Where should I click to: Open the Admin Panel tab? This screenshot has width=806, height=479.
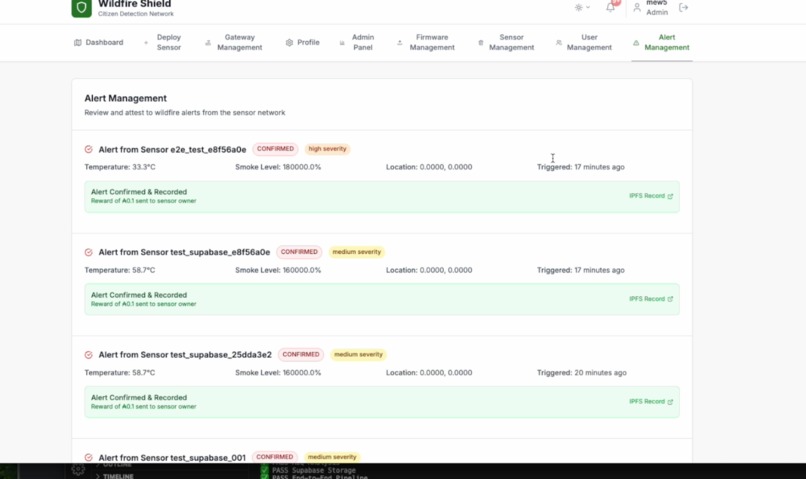click(357, 42)
